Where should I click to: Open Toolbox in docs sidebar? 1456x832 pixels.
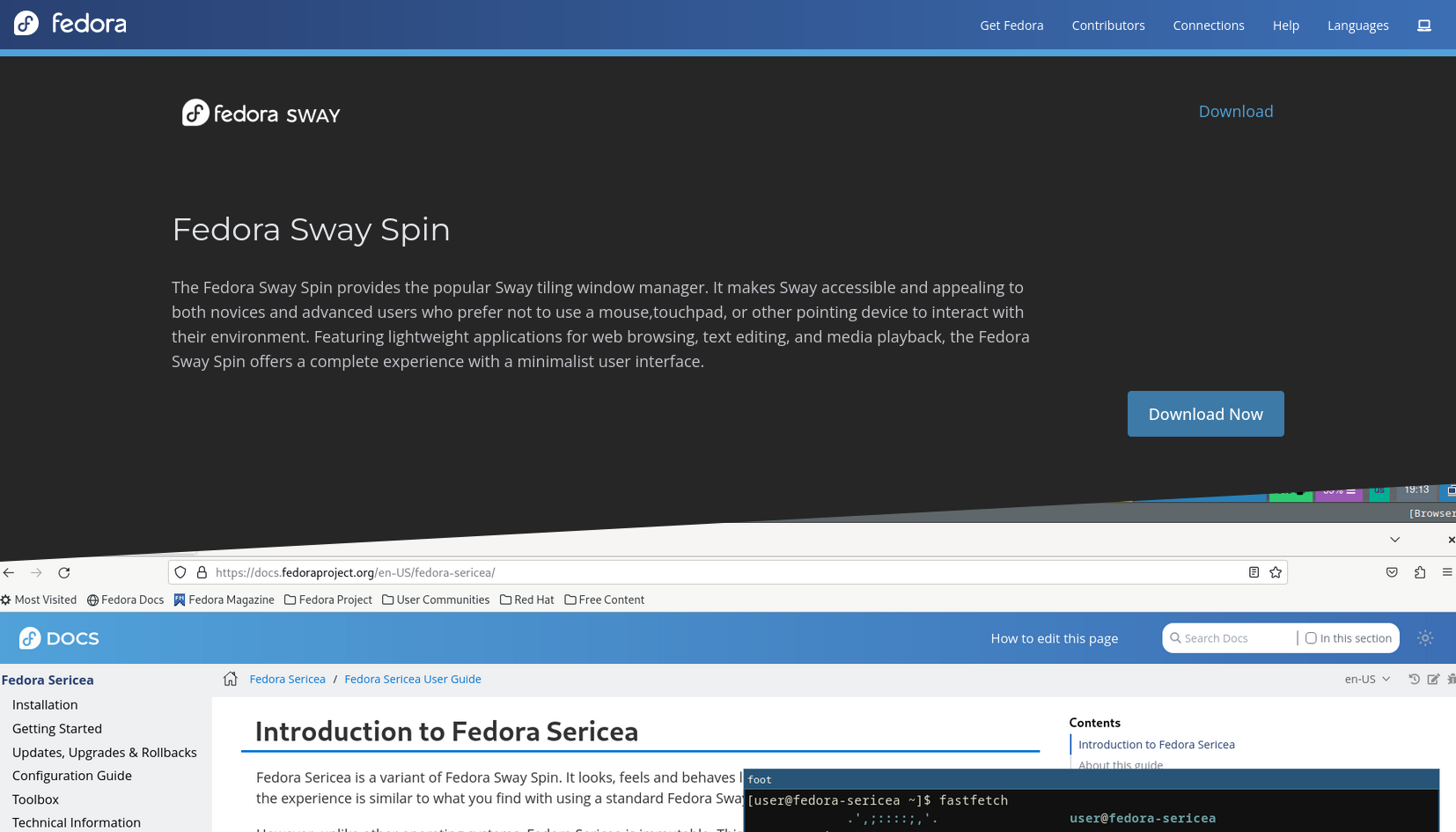click(35, 799)
